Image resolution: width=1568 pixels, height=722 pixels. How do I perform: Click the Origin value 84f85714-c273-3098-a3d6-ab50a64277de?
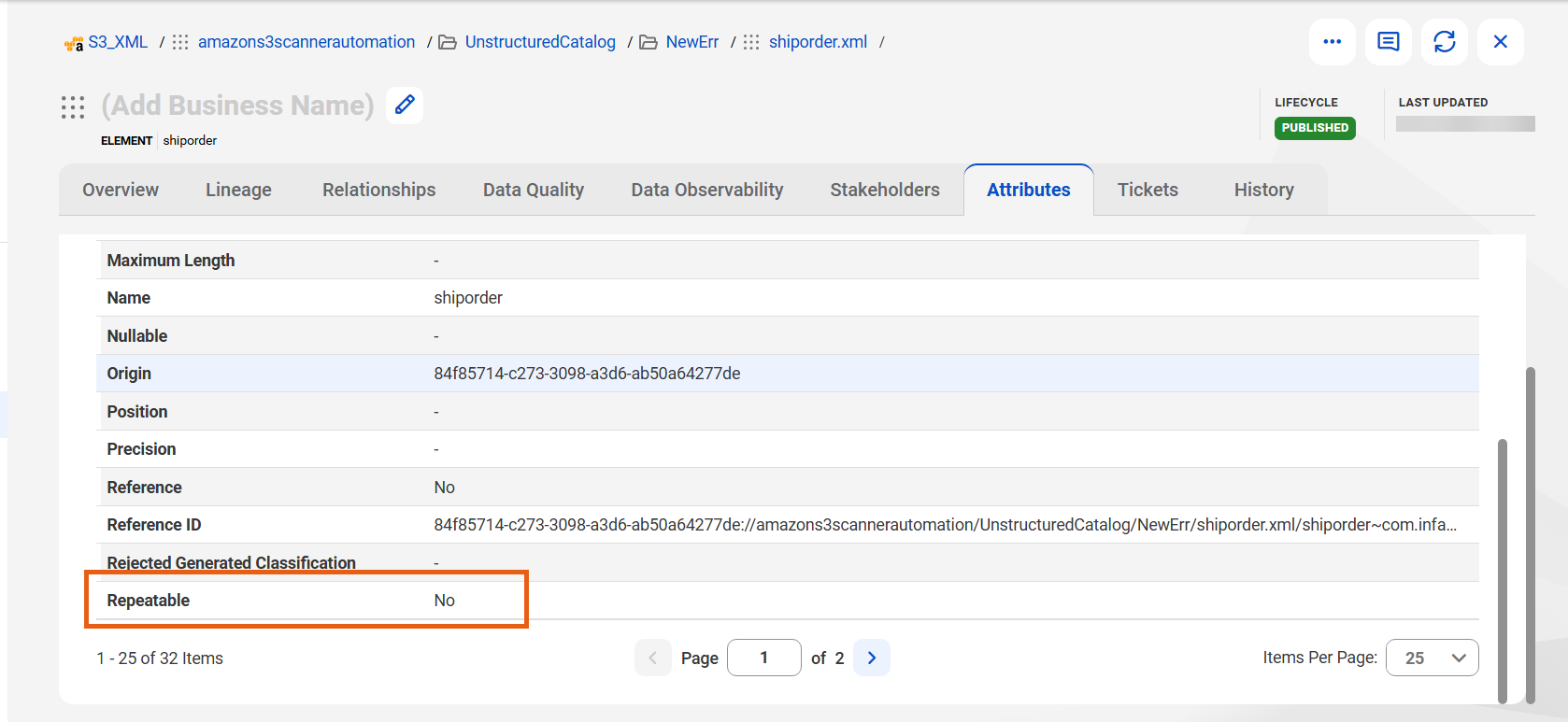click(x=587, y=374)
